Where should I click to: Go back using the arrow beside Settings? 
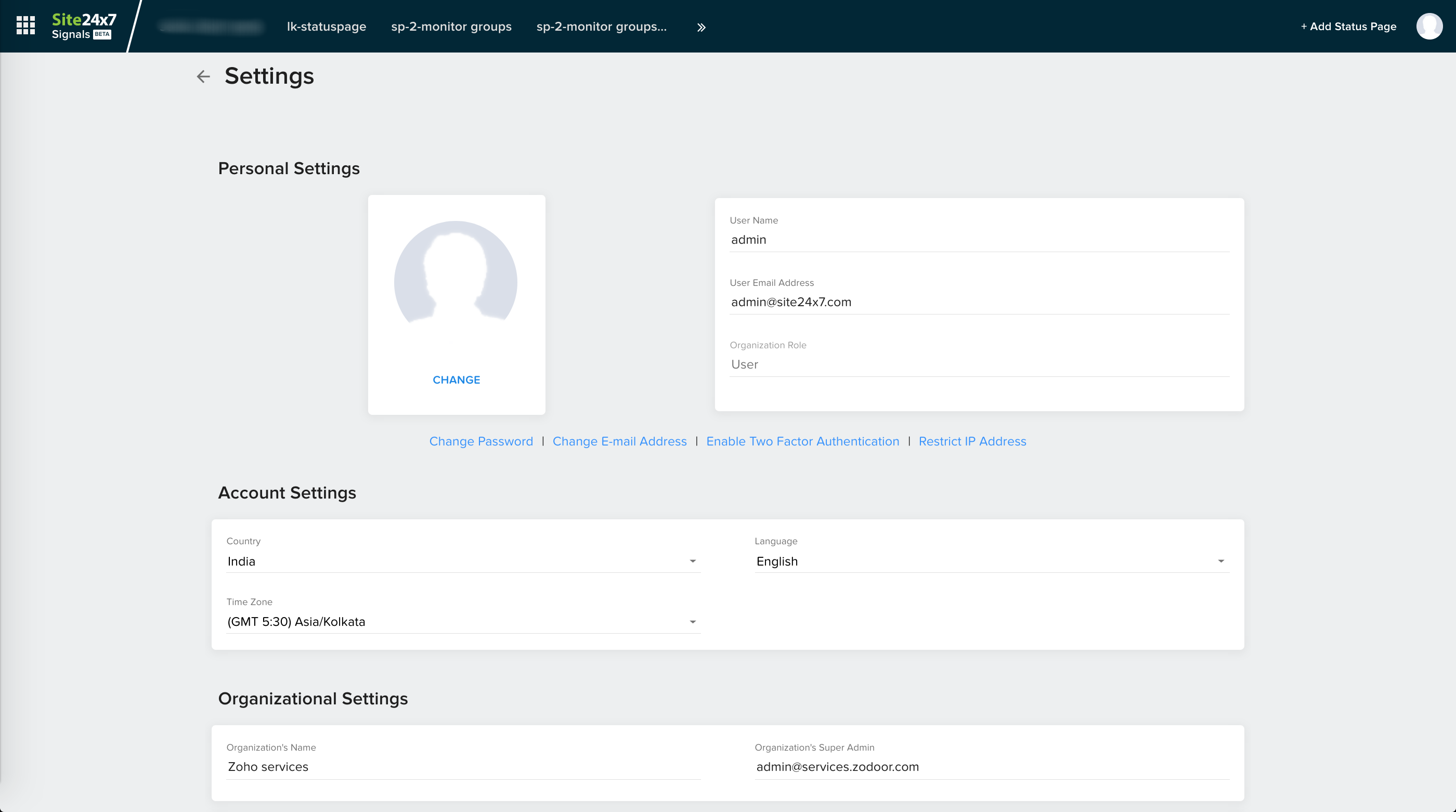(x=203, y=76)
